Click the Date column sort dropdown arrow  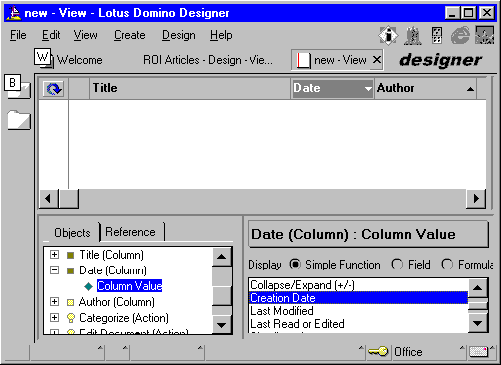[368, 89]
